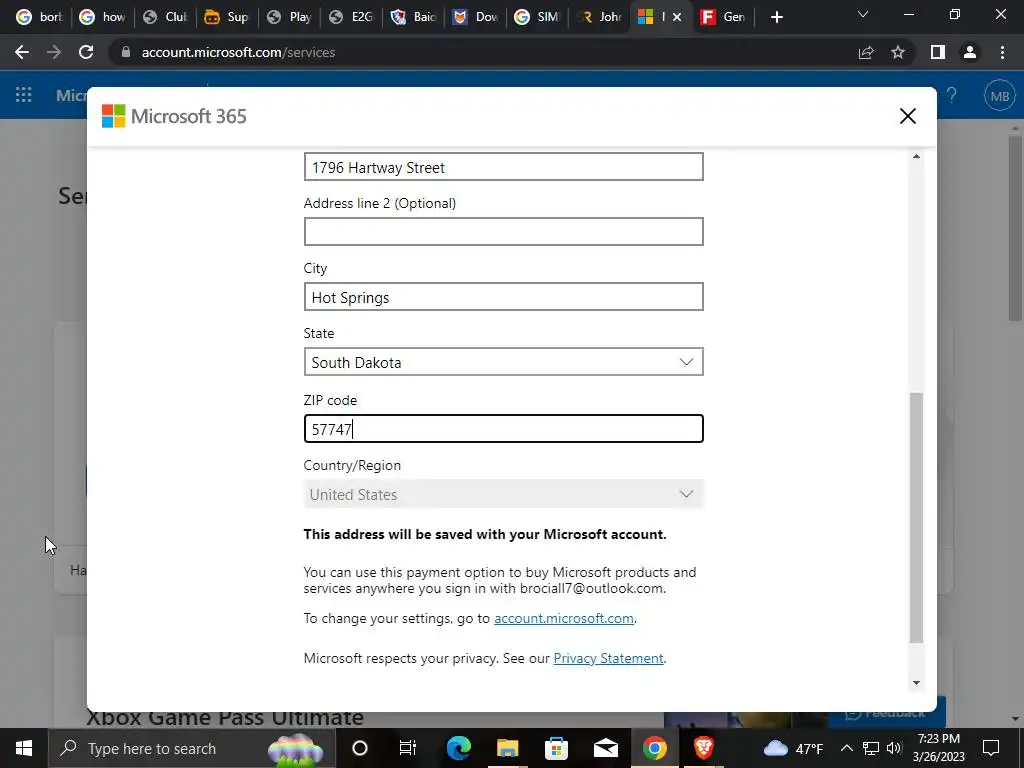Open Microsoft Store from taskbar

point(556,748)
